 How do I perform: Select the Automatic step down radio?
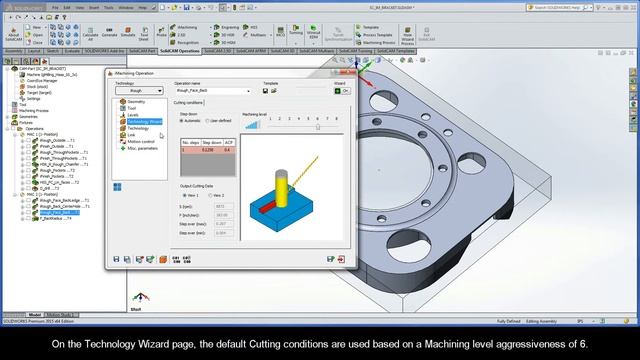coord(182,121)
